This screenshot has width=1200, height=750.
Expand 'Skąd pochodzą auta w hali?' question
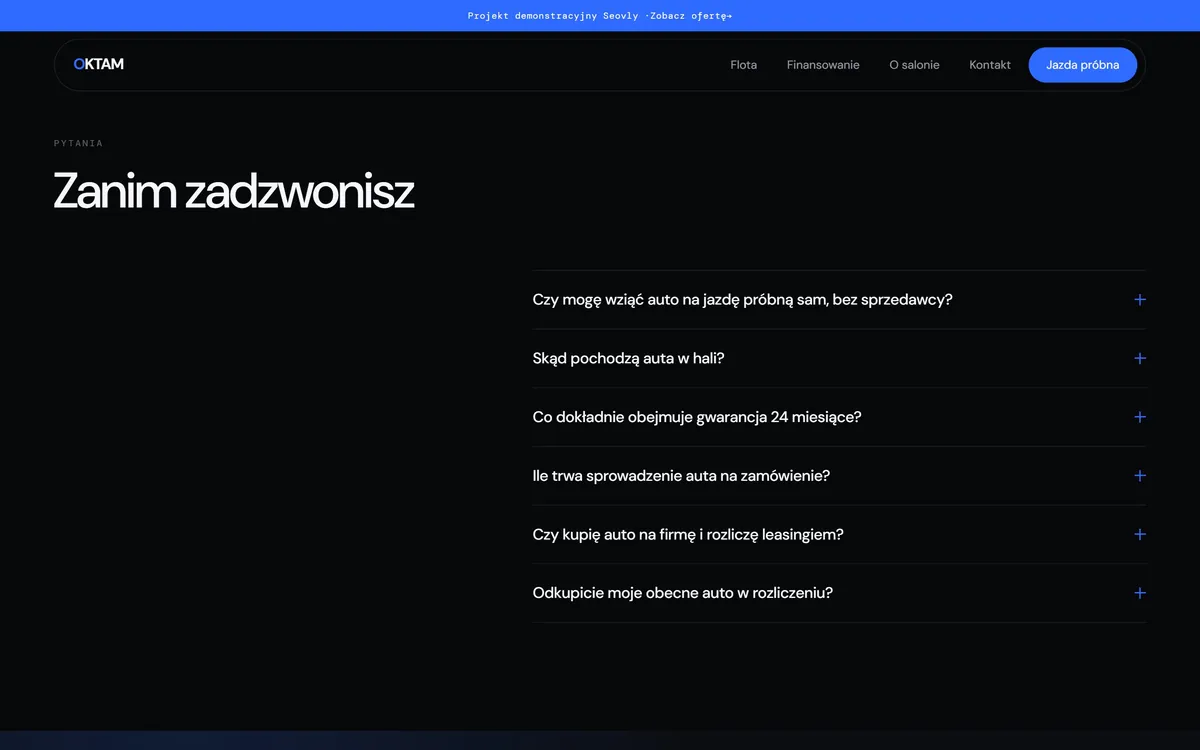click(839, 358)
